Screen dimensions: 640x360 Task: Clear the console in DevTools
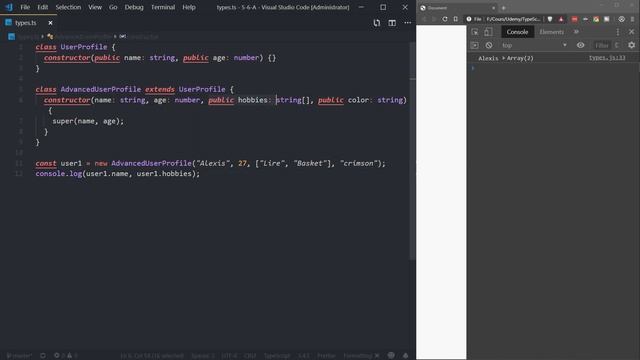(x=489, y=45)
